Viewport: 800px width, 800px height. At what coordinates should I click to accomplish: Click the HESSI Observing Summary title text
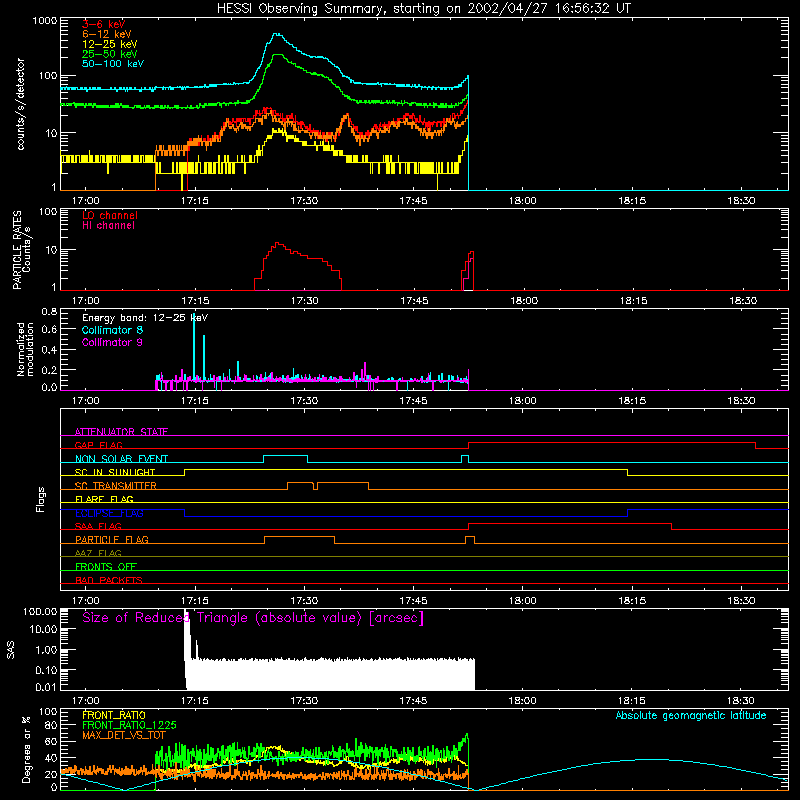(x=424, y=9)
